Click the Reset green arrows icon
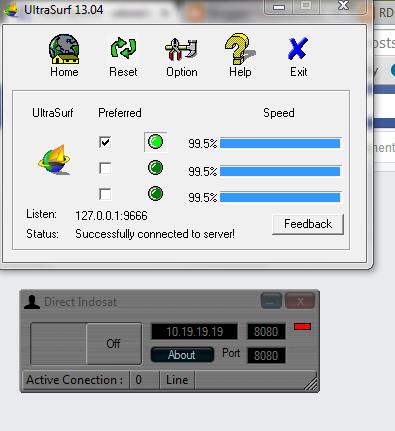 click(123, 49)
